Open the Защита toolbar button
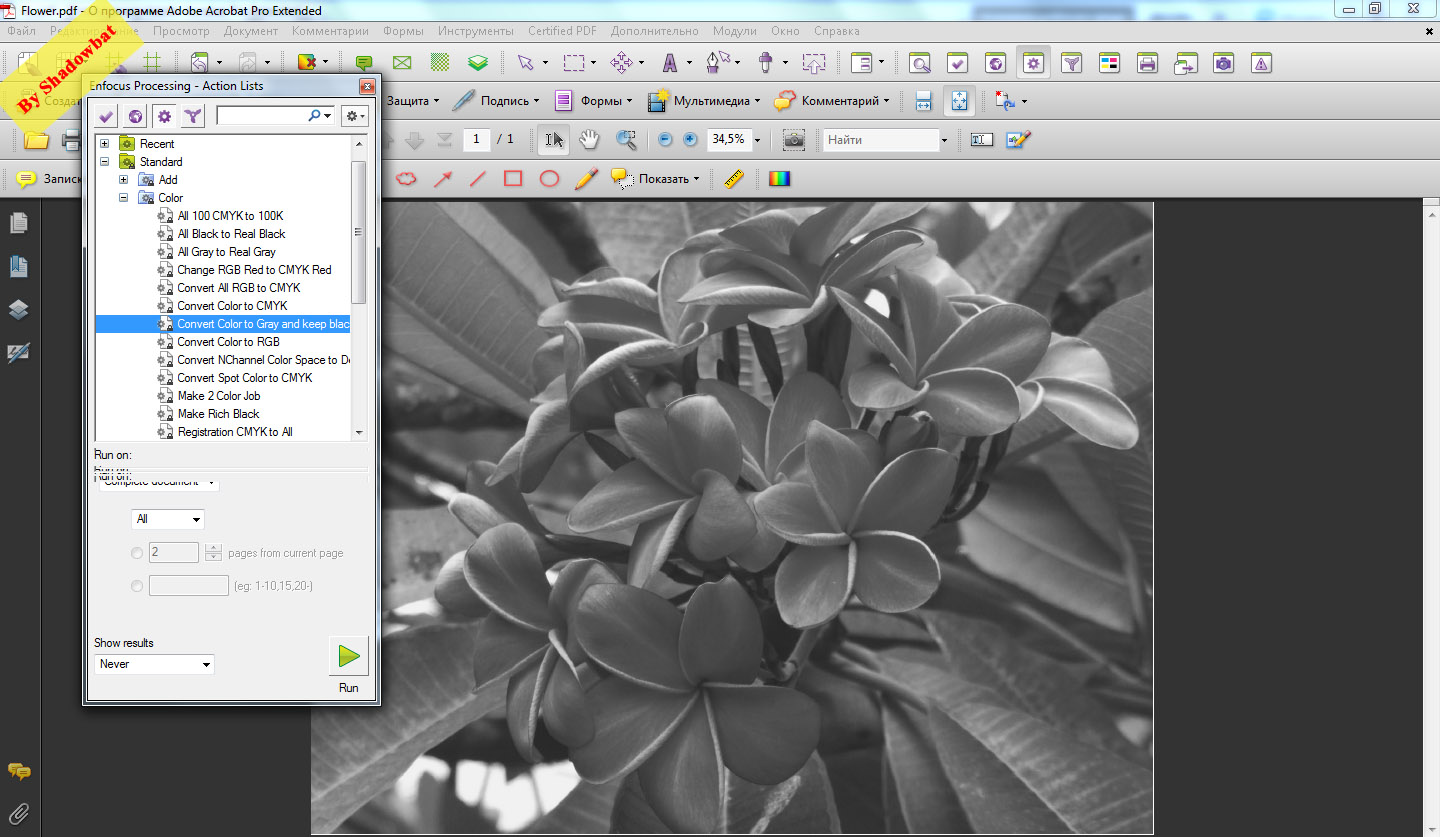1440x837 pixels. click(413, 101)
